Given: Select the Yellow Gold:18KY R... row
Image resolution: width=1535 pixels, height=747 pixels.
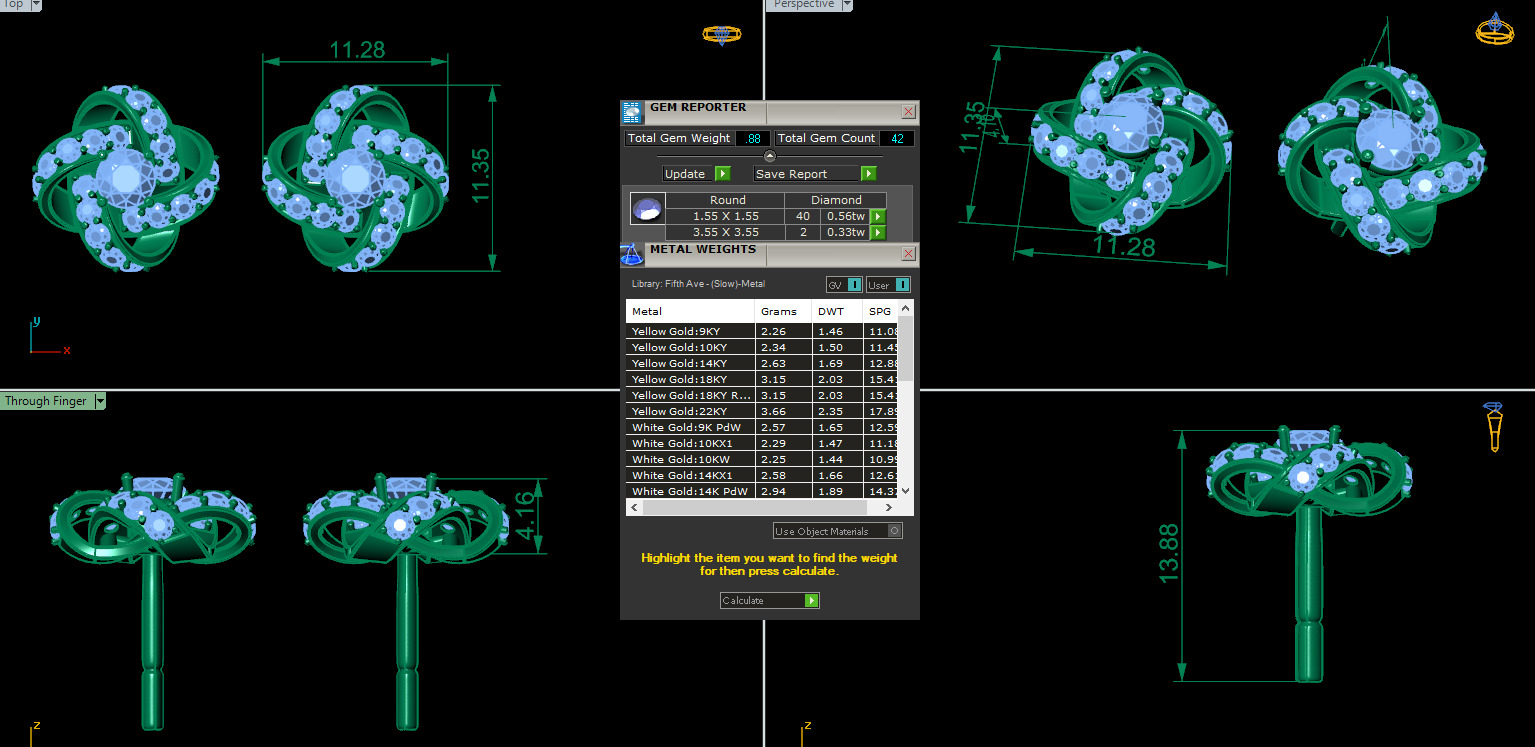Looking at the screenshot, I should point(762,395).
